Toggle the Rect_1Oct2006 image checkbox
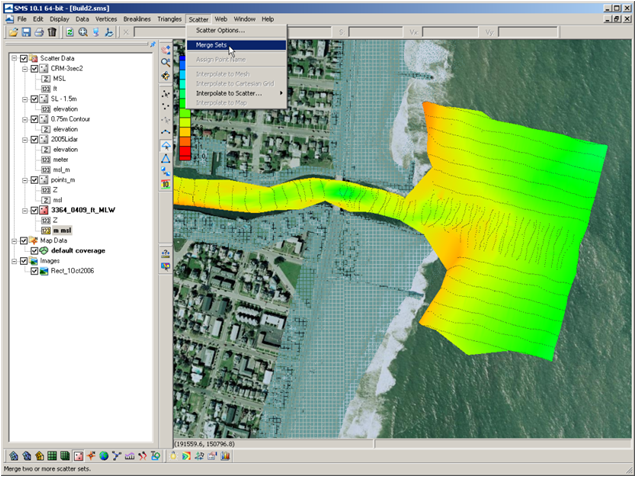This screenshot has height=477, width=636. 34,271
